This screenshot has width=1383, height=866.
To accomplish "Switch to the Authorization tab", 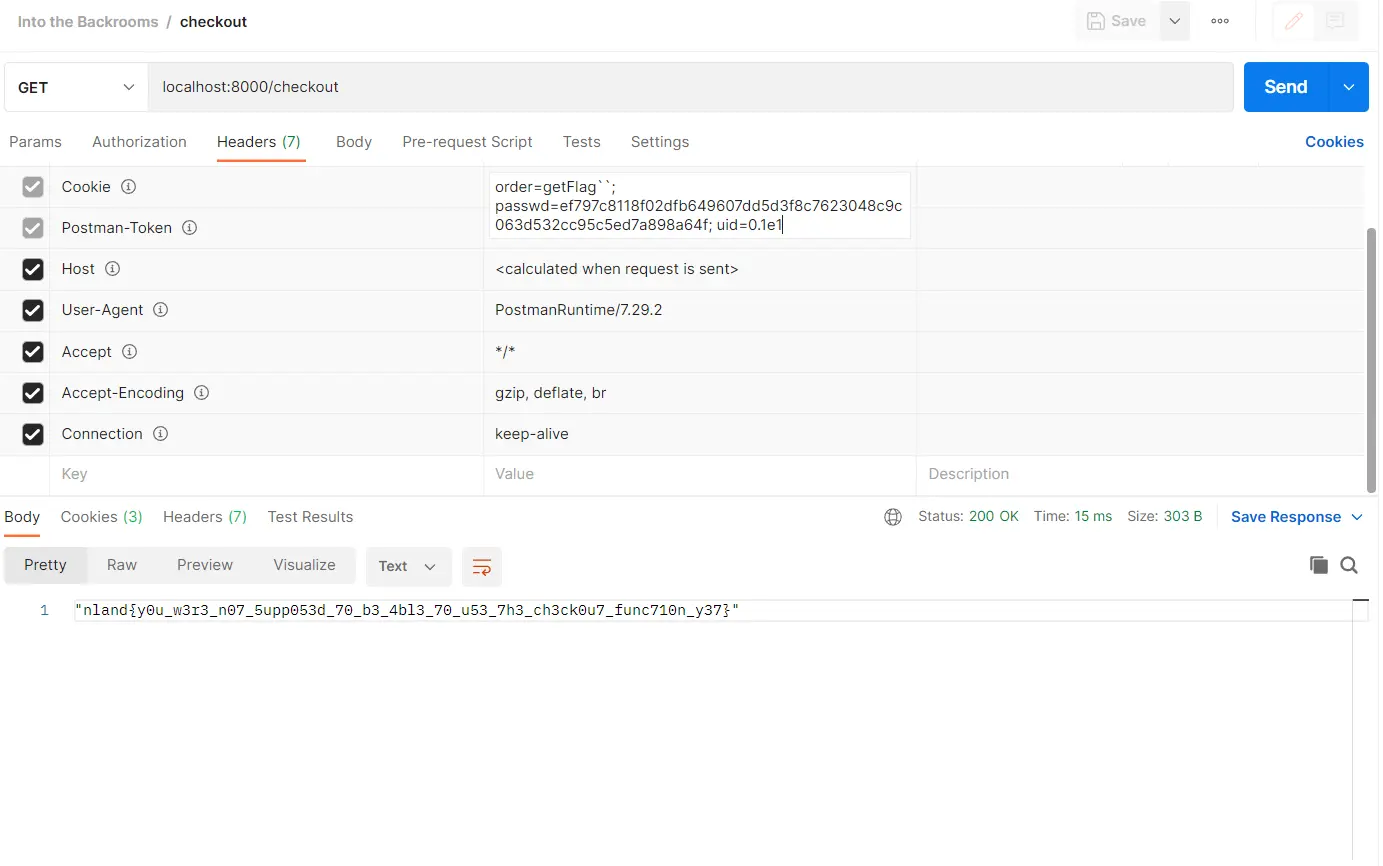I will [x=139, y=142].
